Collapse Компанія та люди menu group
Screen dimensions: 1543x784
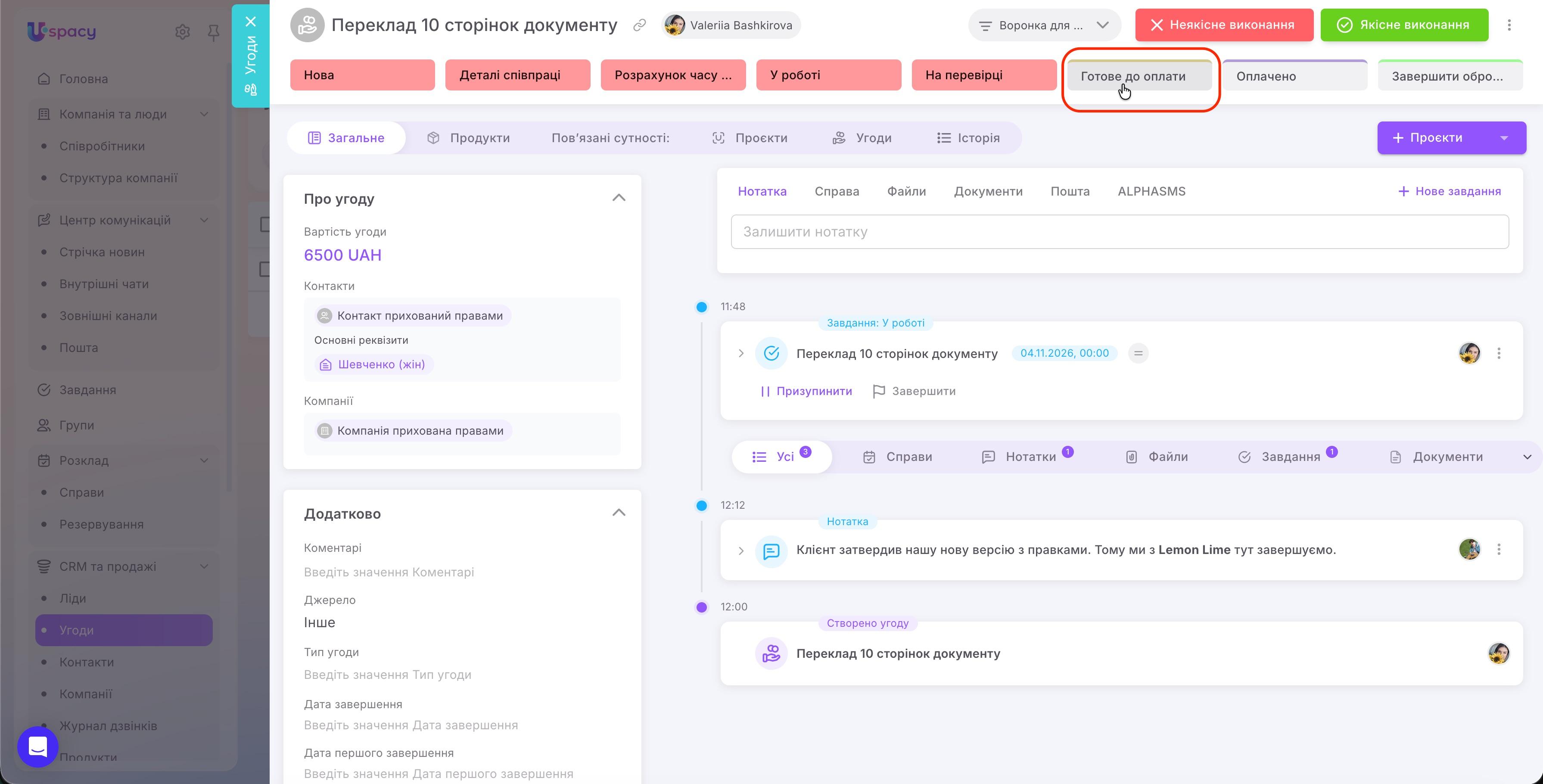[x=204, y=115]
